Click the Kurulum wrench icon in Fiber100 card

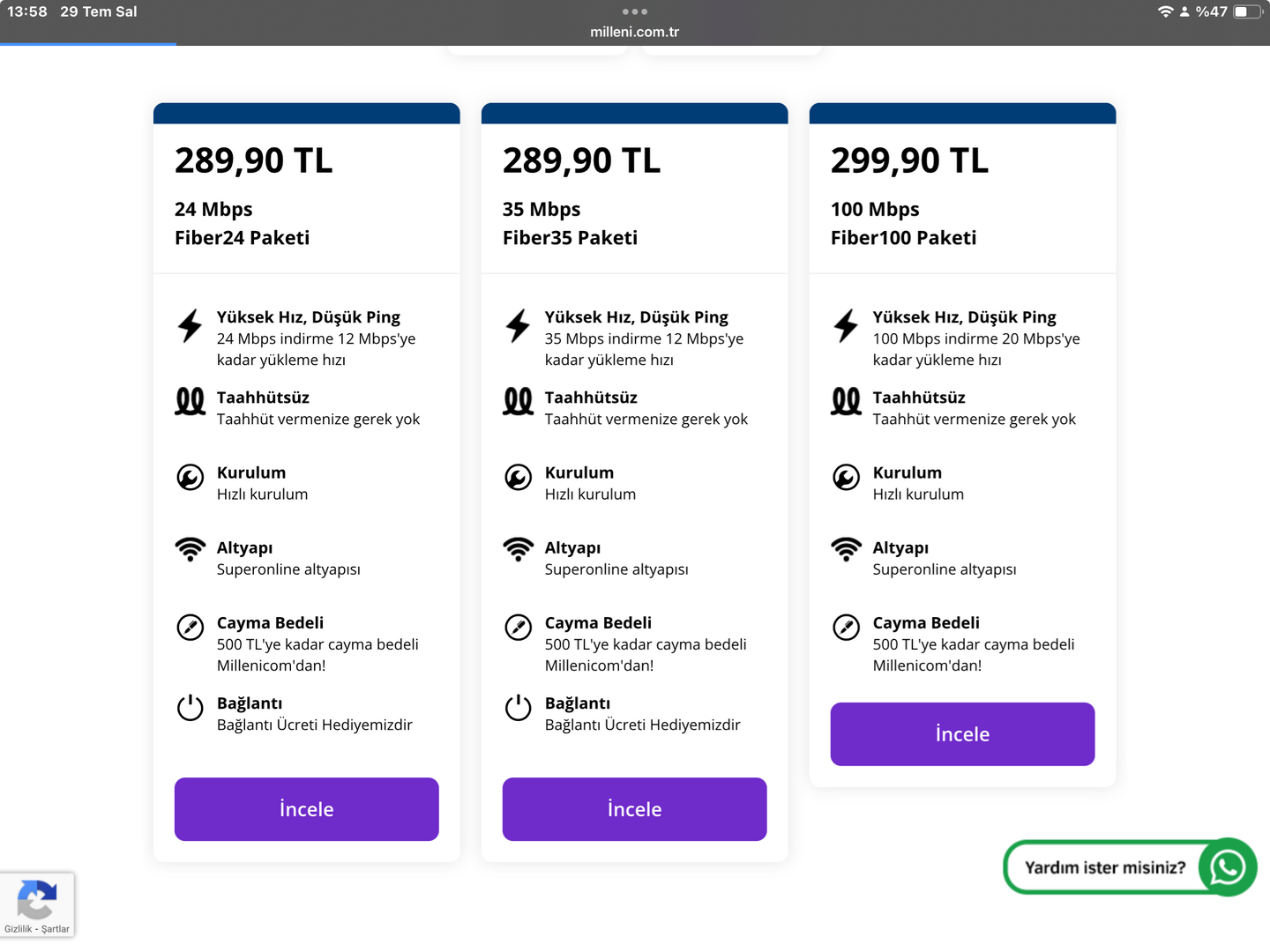(846, 478)
